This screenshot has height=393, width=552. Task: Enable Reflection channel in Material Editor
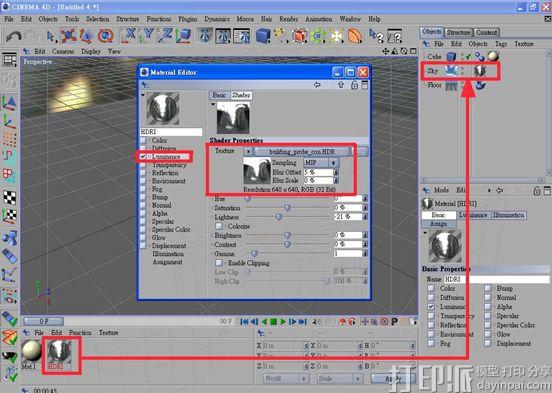(x=143, y=173)
